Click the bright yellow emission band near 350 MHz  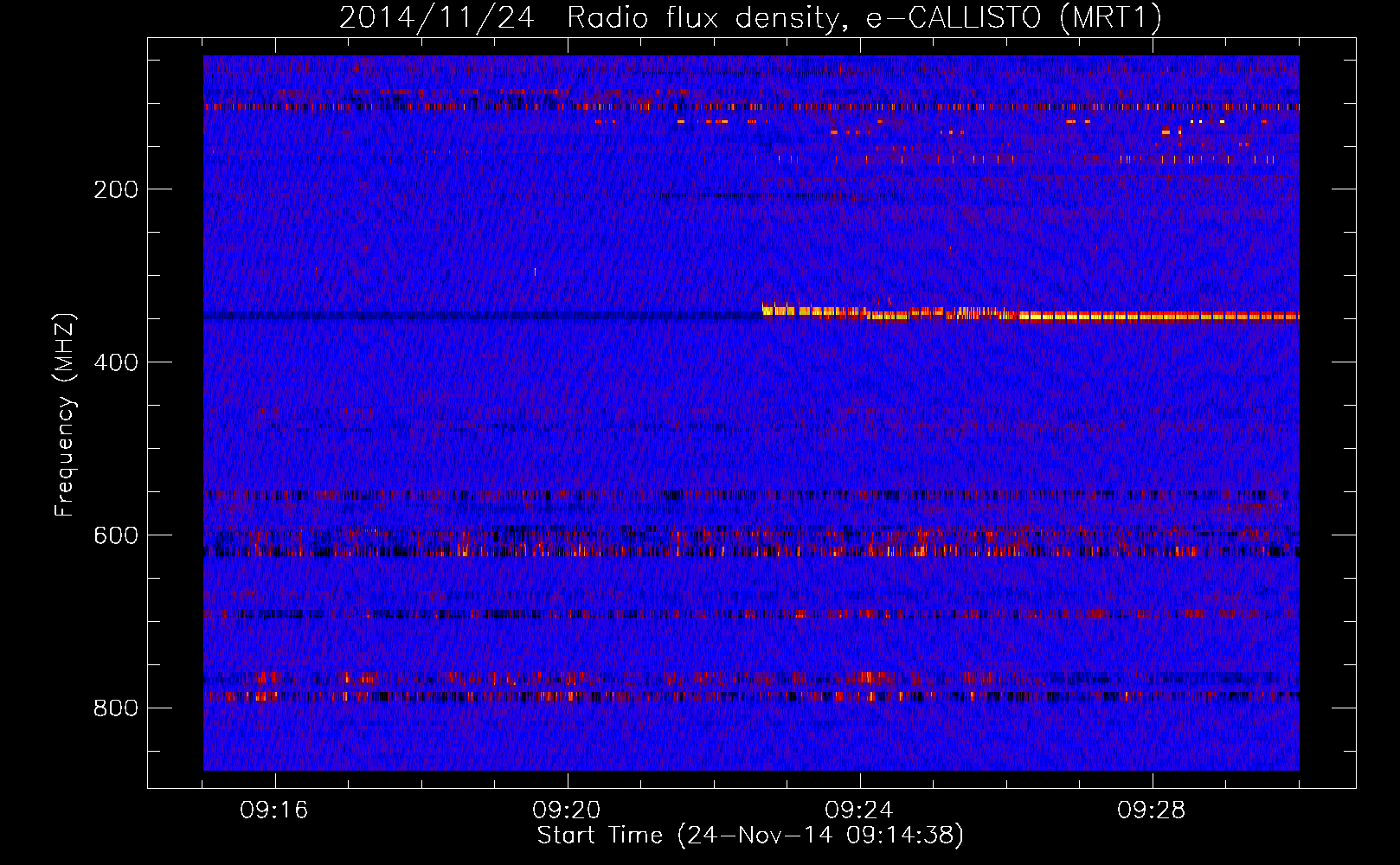[x=1031, y=313]
